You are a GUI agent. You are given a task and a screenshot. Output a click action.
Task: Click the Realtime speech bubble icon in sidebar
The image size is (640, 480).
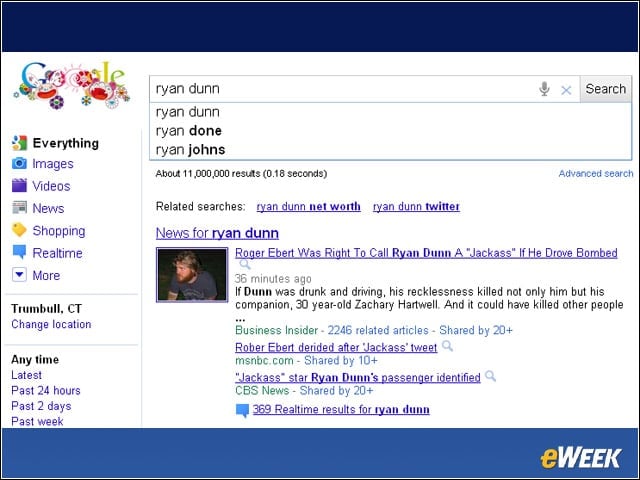point(19,252)
